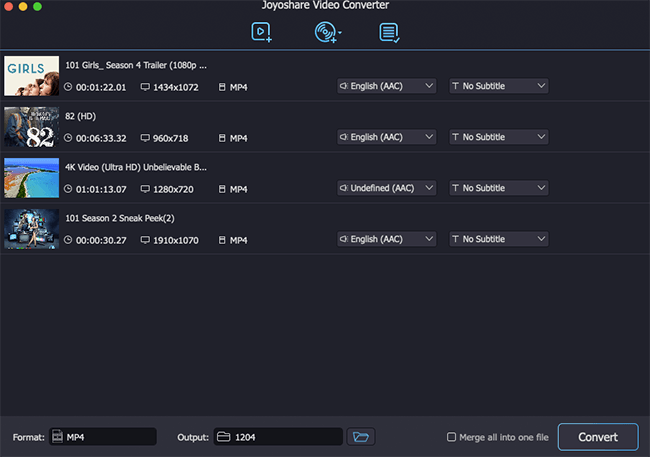The height and width of the screenshot is (457, 650).
Task: Click the format icon in the Sneak Peek row
Action: point(222,240)
